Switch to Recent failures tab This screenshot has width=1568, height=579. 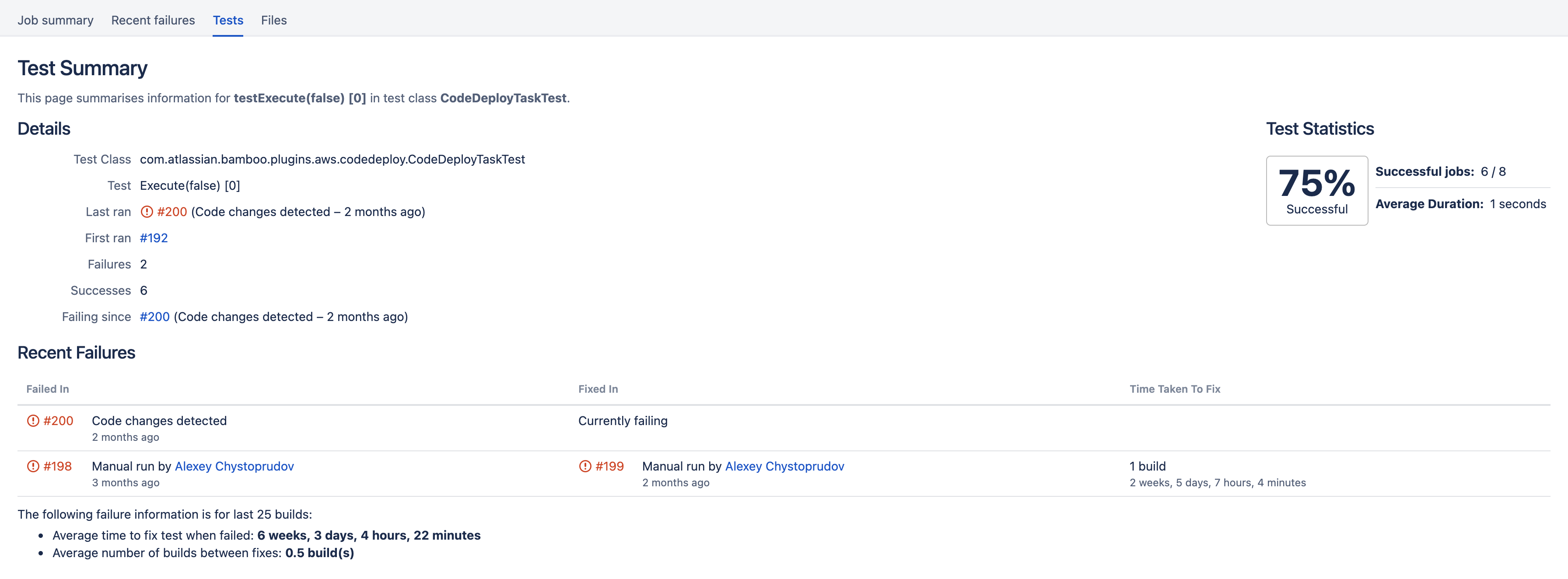[153, 20]
